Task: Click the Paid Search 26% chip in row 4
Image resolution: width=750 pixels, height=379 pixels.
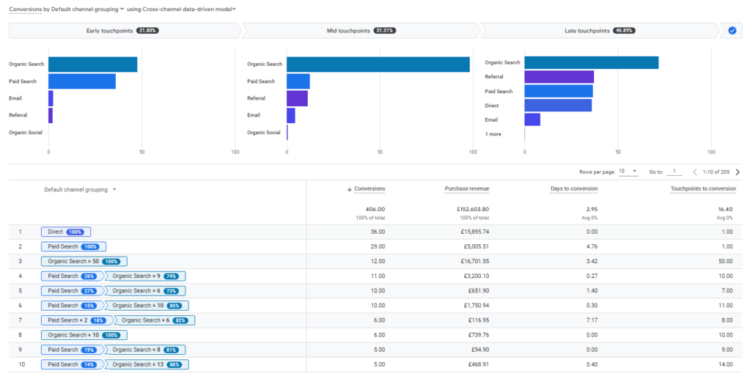Action: [x=72, y=276]
